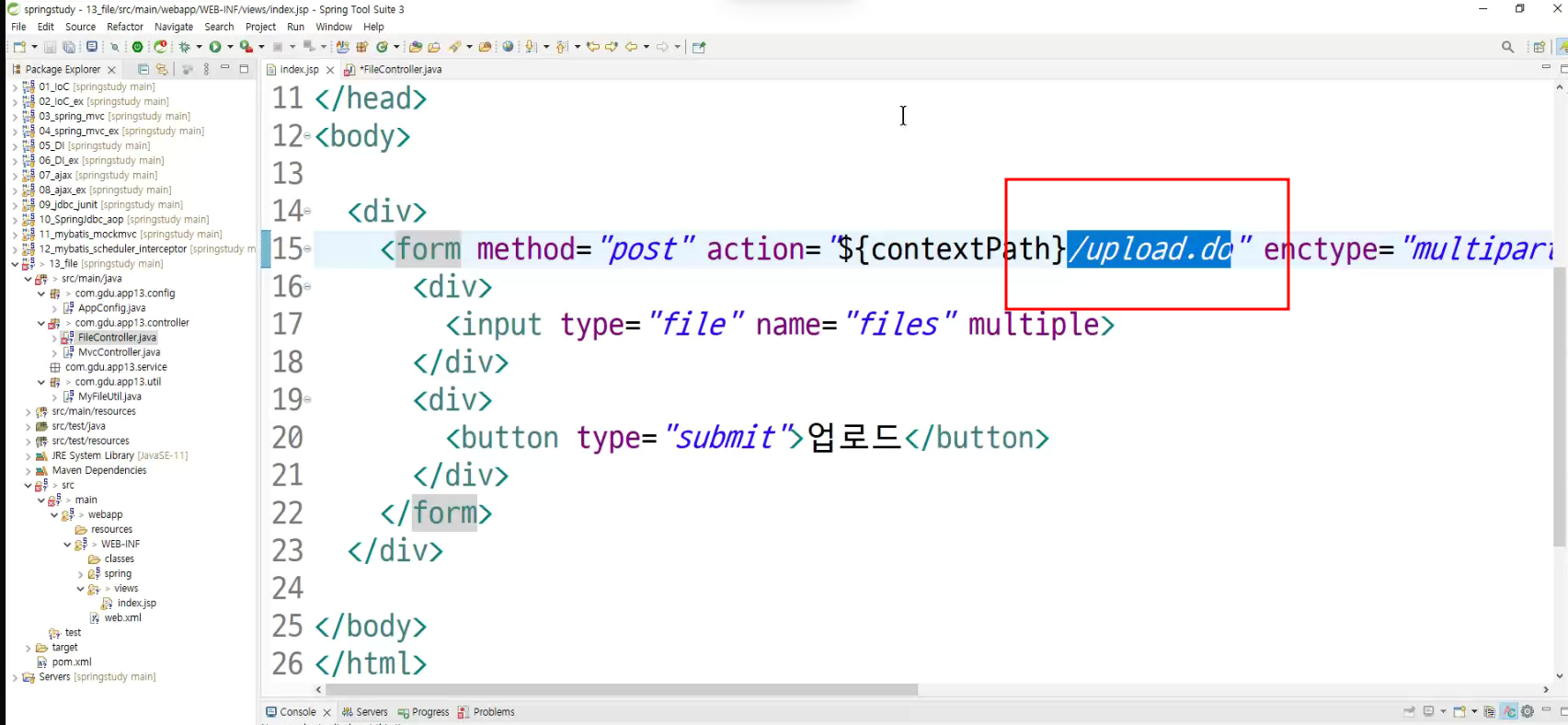Select web.xml in the tree
1568x725 pixels.
[122, 618]
